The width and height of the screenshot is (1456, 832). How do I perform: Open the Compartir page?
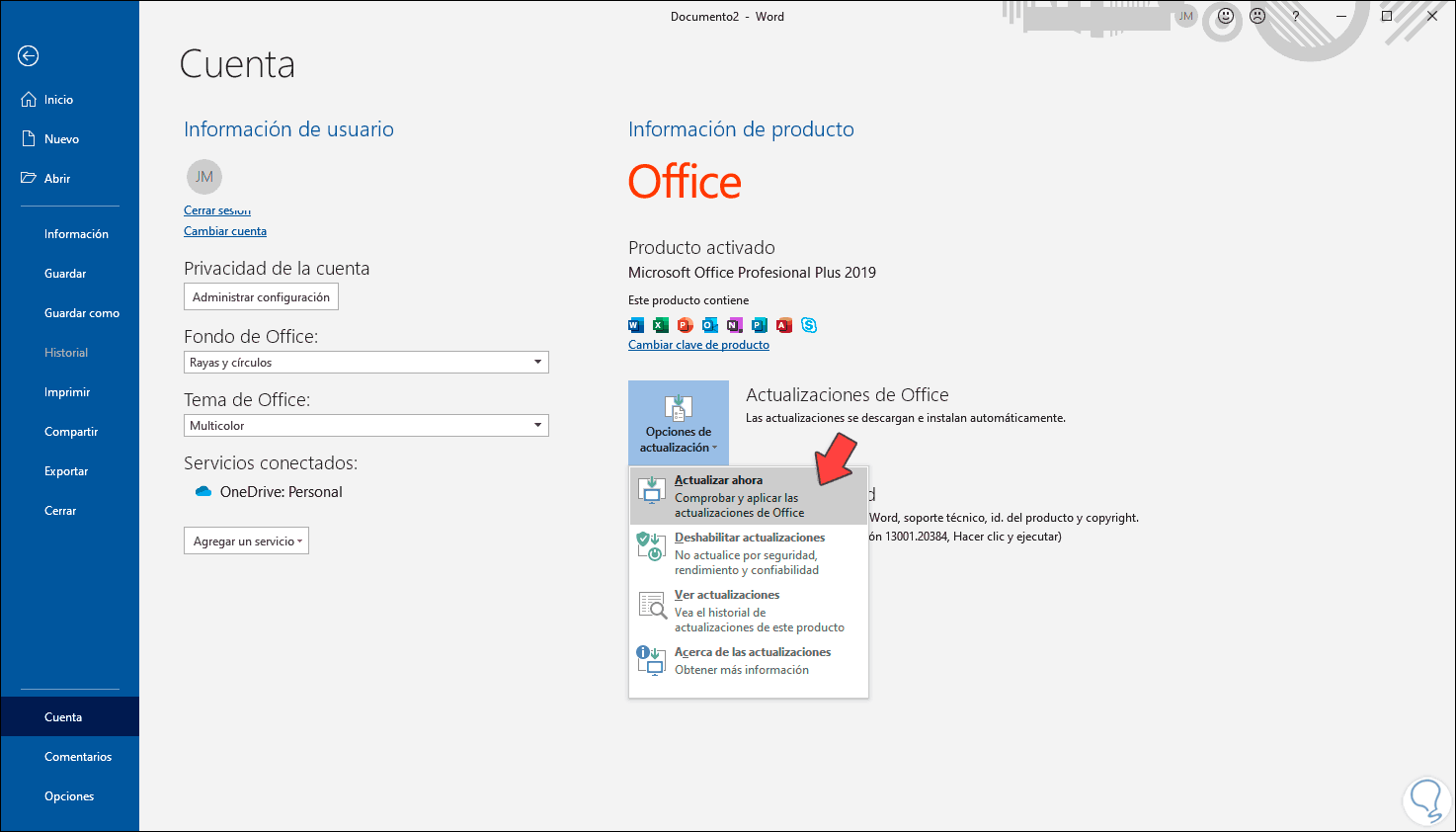[69, 432]
